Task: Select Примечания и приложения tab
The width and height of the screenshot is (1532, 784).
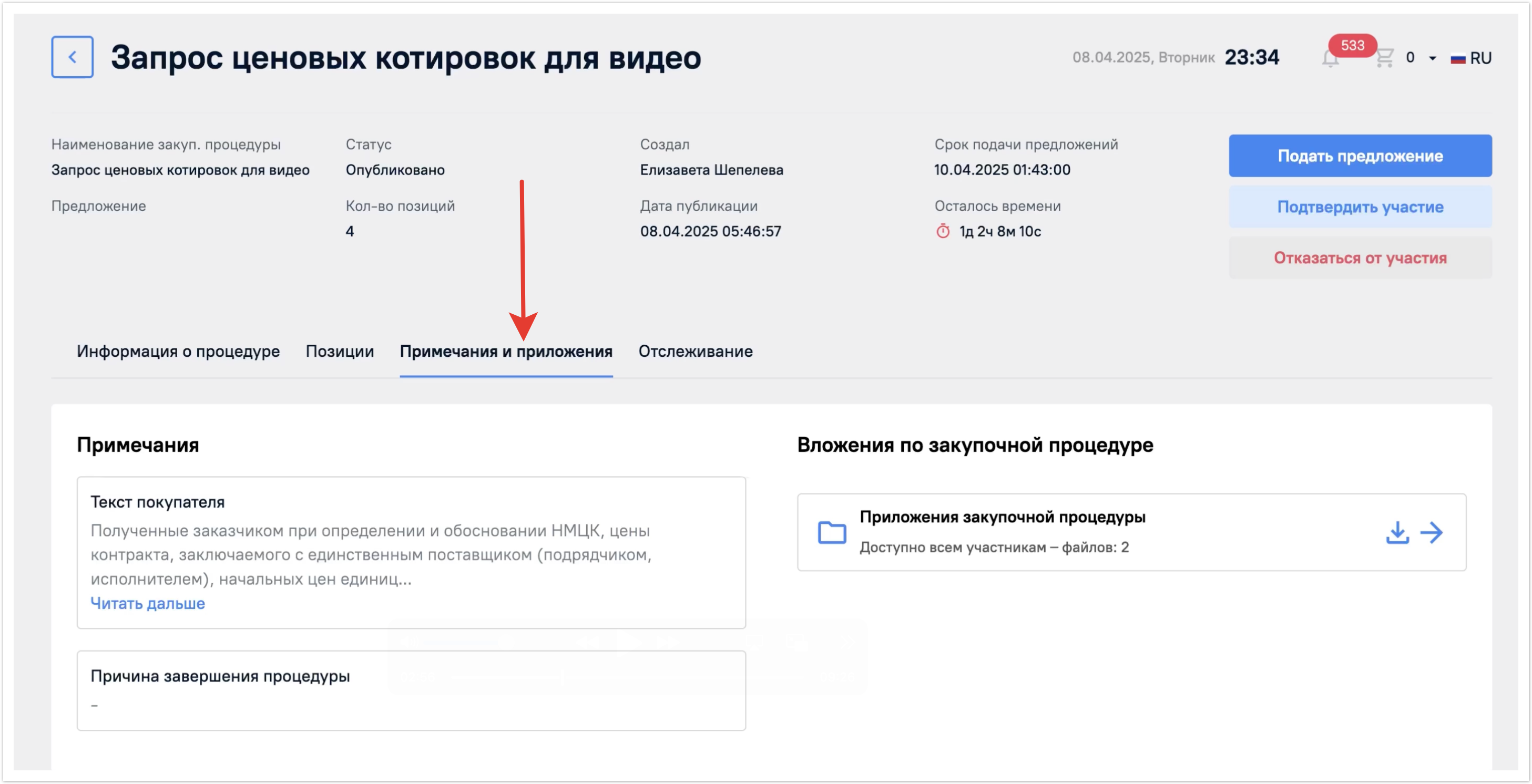Action: click(506, 352)
